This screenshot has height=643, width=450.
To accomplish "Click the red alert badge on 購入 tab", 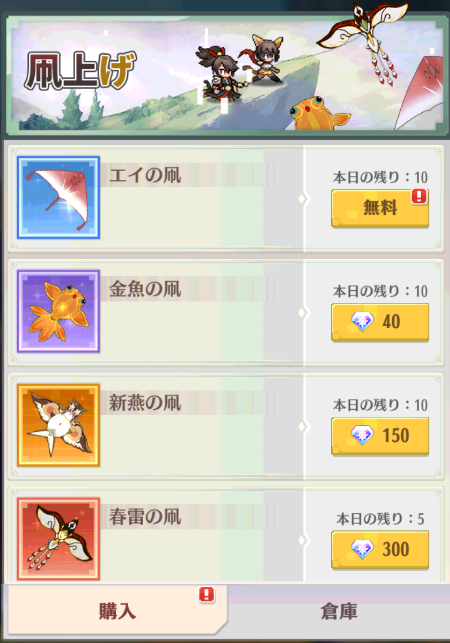I will (x=207, y=595).
